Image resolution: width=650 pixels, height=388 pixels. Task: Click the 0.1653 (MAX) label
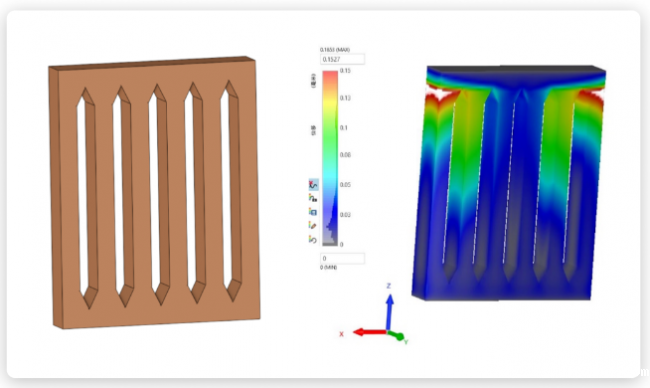pyautogui.click(x=335, y=50)
